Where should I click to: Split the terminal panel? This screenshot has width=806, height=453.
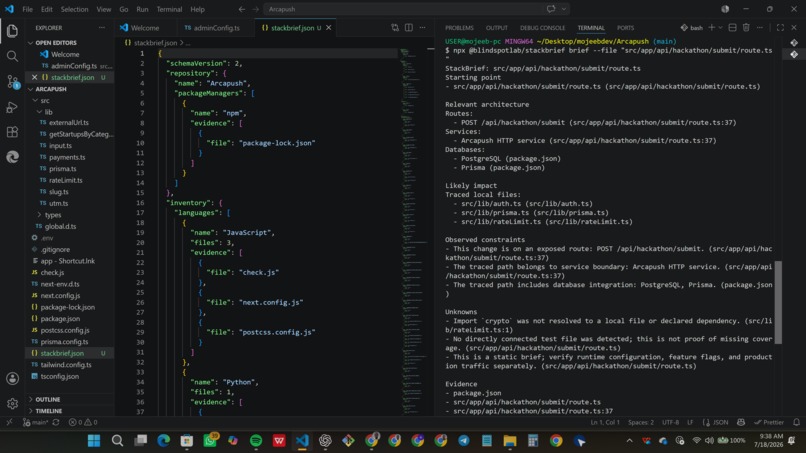pos(732,28)
